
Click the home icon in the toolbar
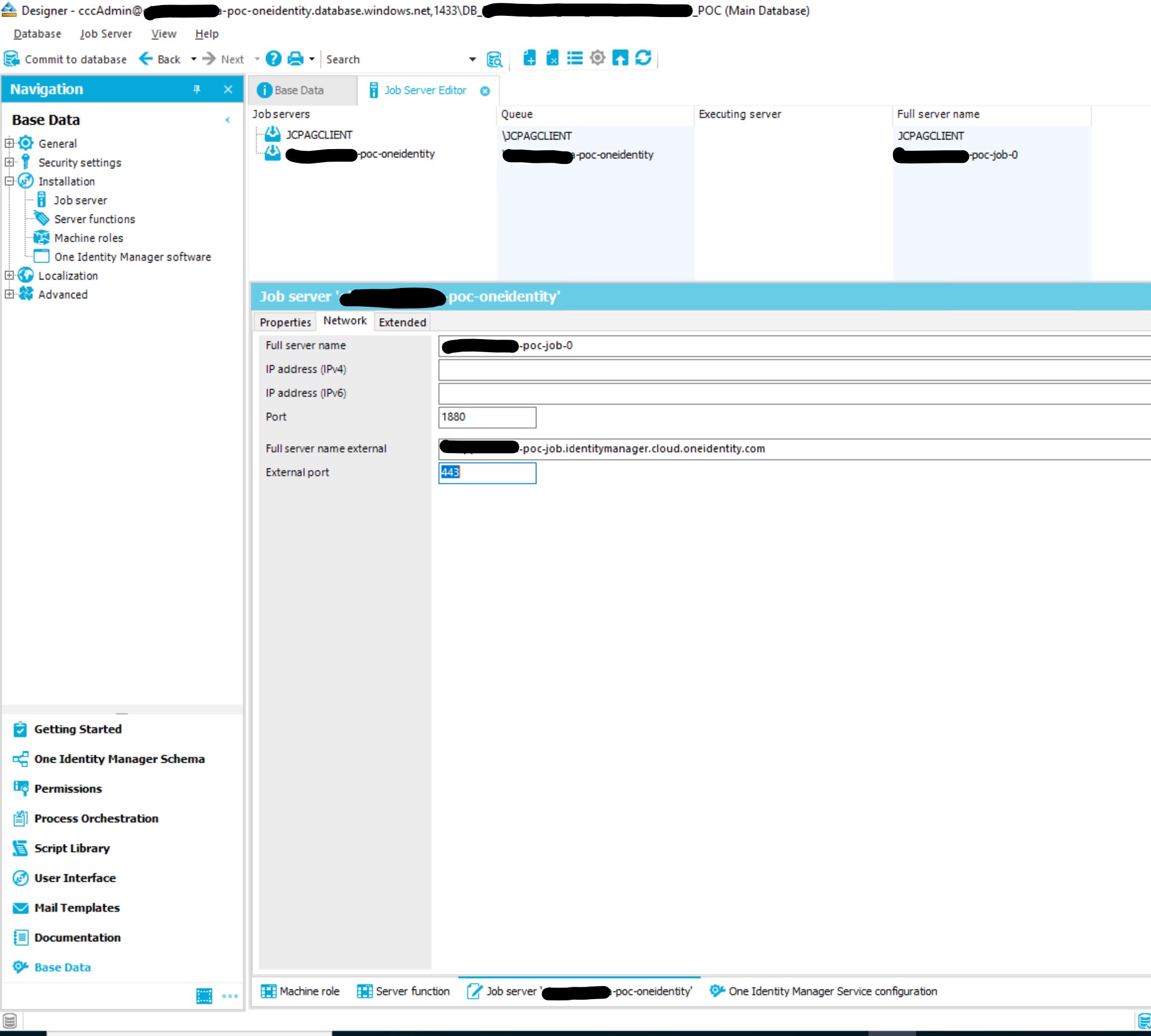tap(620, 58)
